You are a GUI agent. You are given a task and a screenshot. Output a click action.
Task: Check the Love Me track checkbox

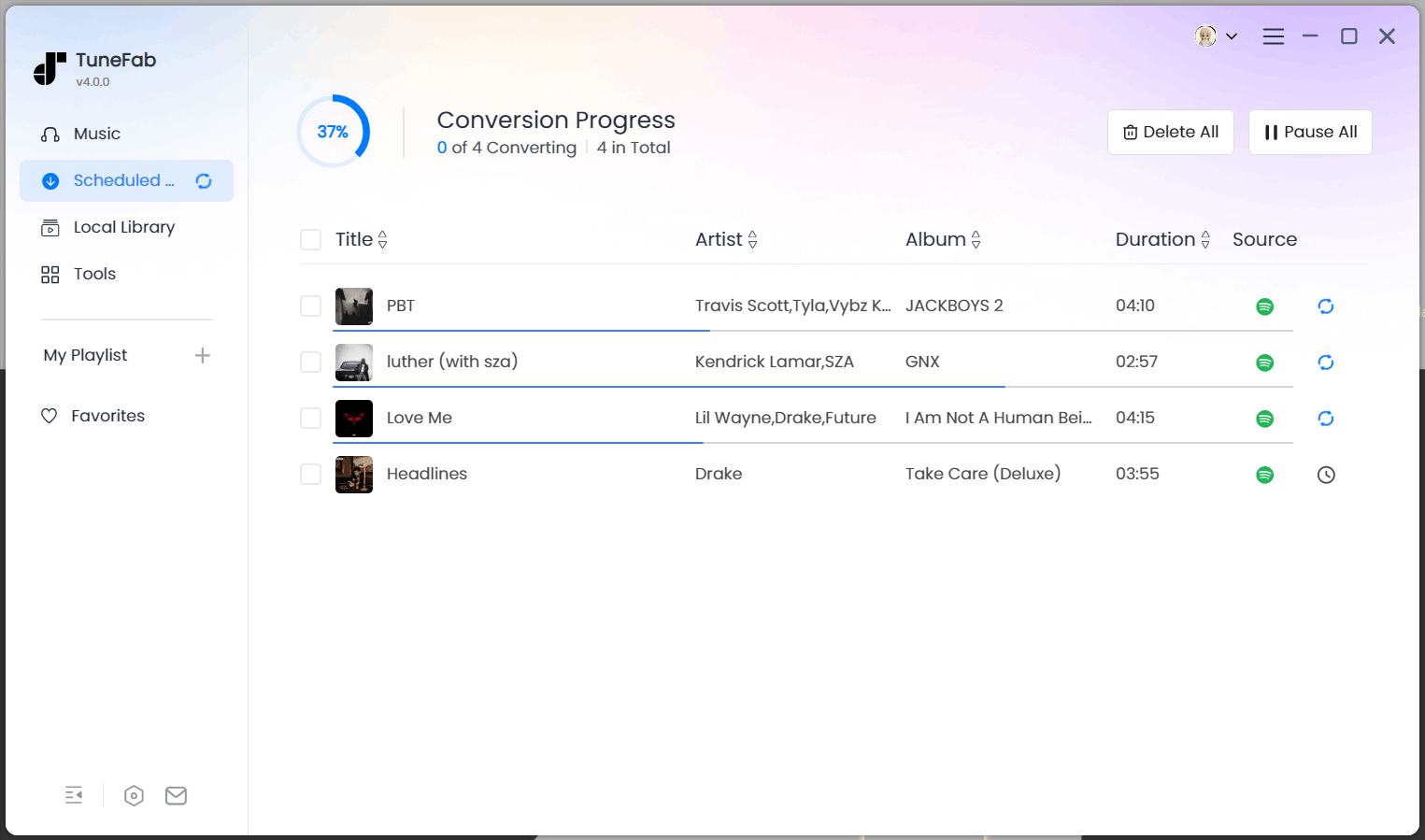[310, 418]
